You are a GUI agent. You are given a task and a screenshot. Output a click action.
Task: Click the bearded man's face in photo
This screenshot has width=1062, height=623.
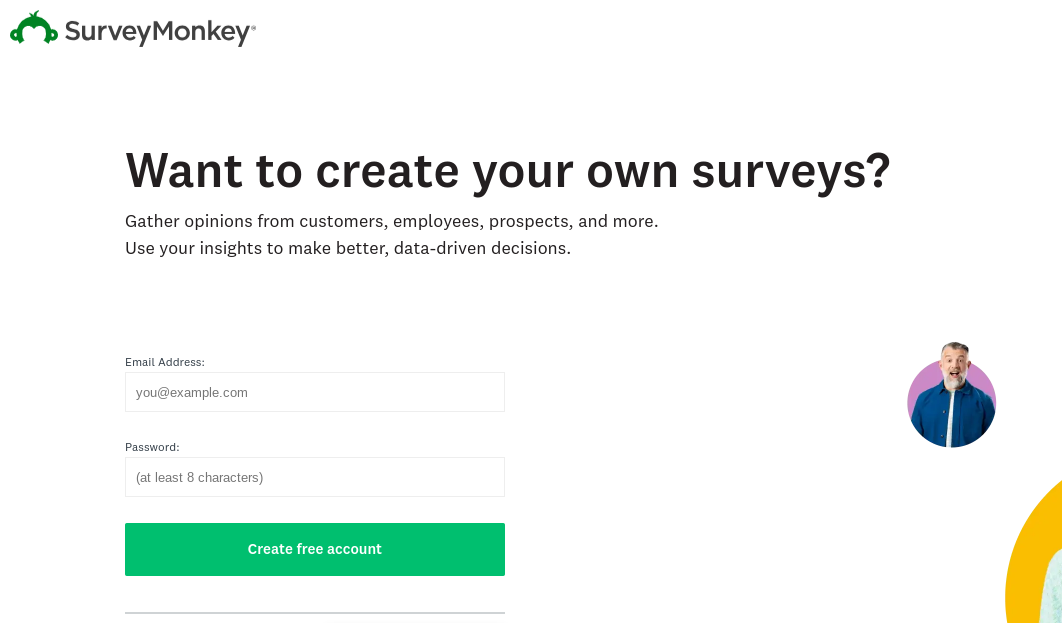pyautogui.click(x=954, y=366)
